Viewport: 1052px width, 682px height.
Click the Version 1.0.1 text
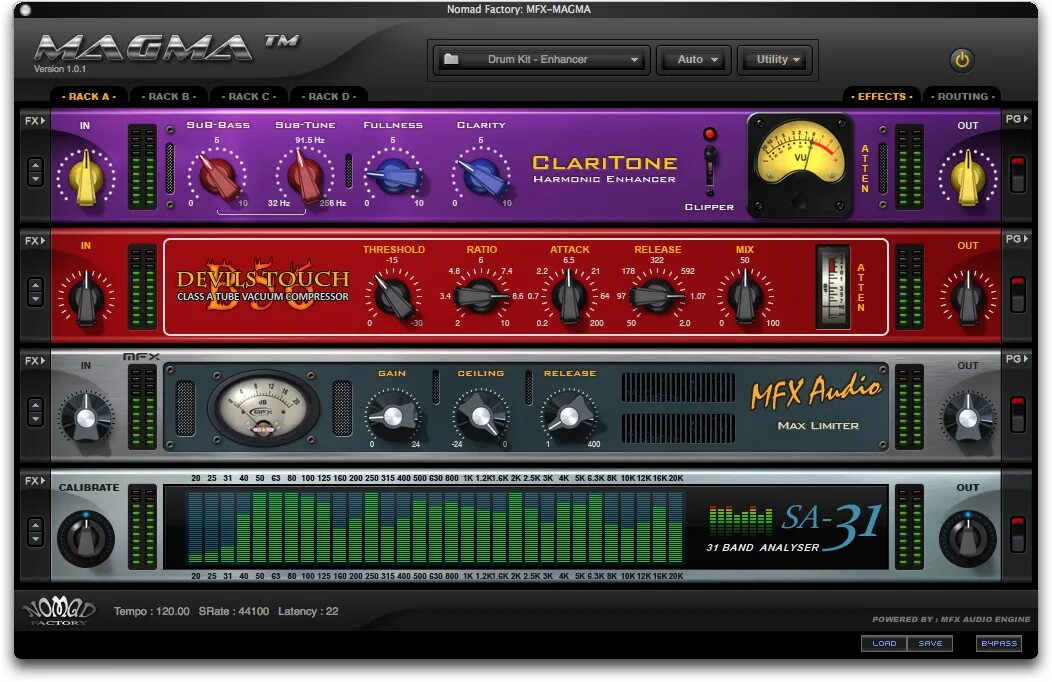[x=60, y=69]
